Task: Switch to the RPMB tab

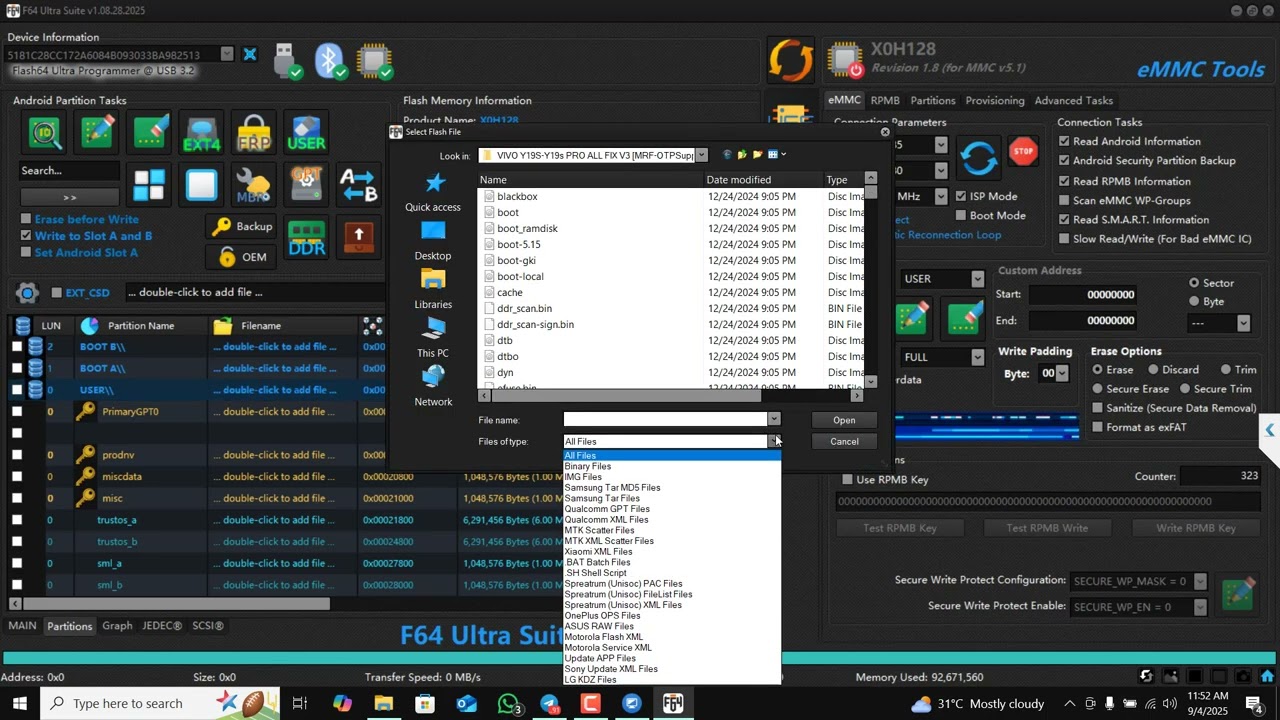Action: [x=885, y=100]
